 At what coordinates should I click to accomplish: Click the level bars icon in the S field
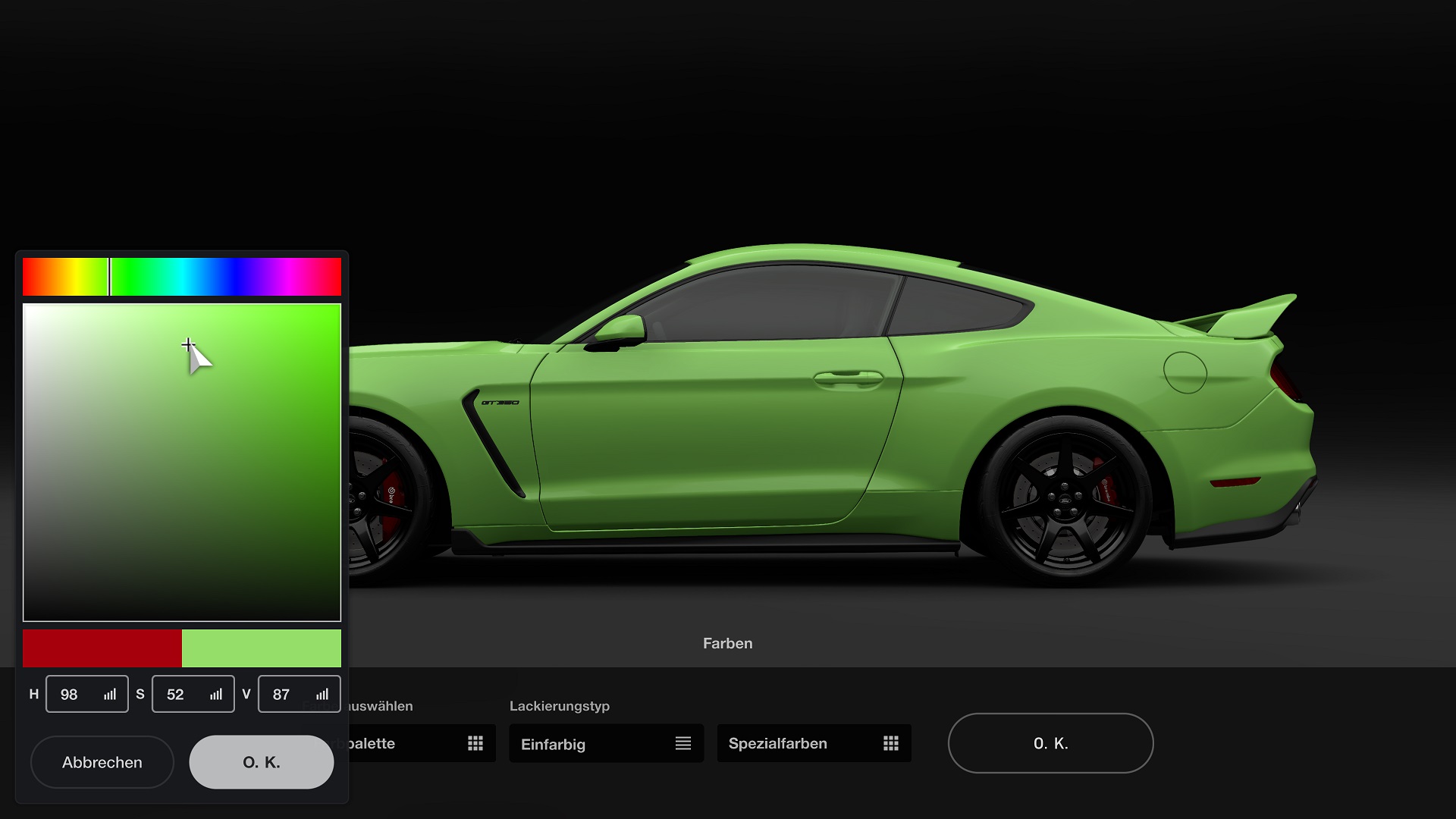(x=215, y=694)
